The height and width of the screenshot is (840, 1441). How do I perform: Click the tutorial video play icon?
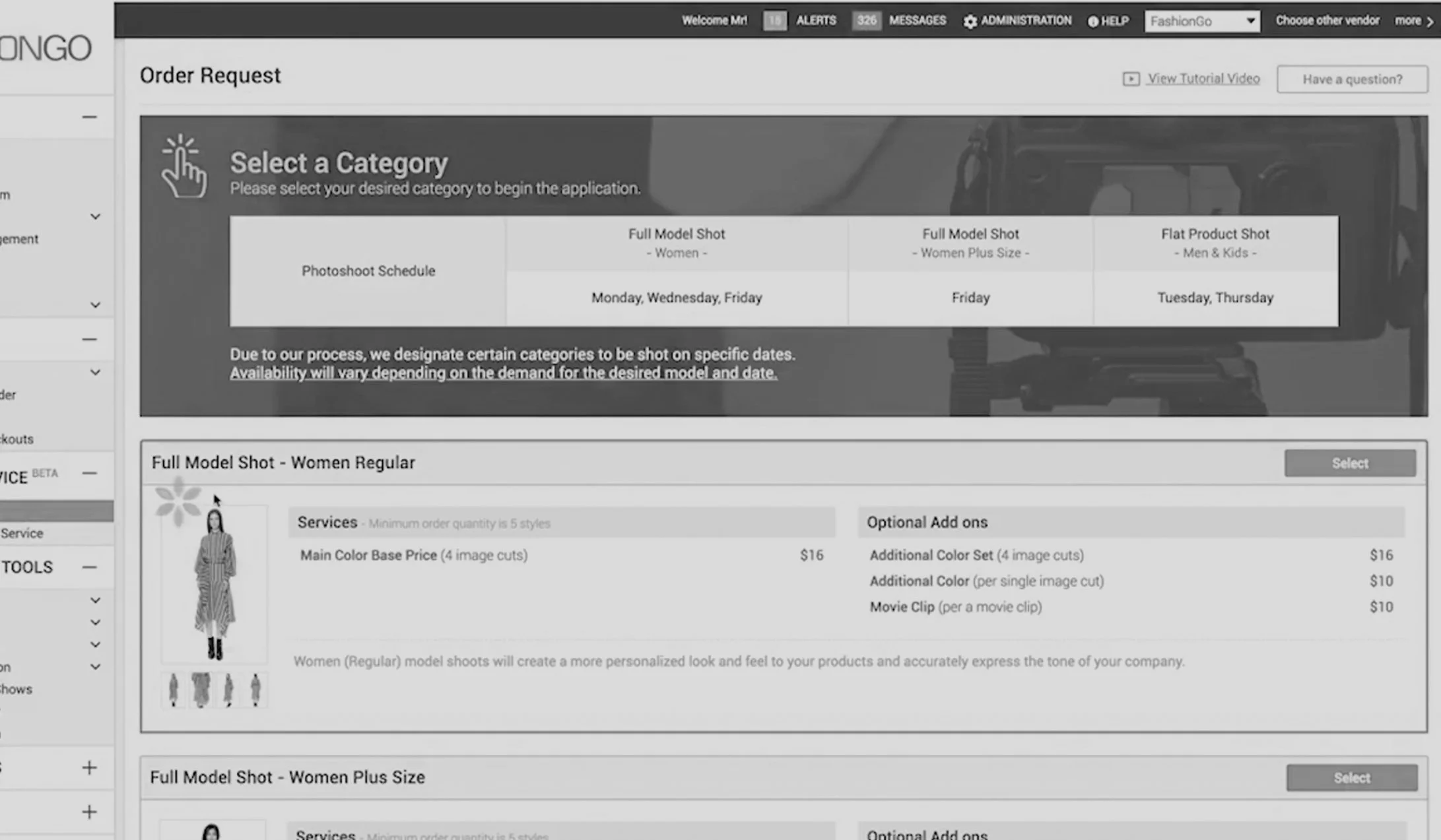[1131, 79]
